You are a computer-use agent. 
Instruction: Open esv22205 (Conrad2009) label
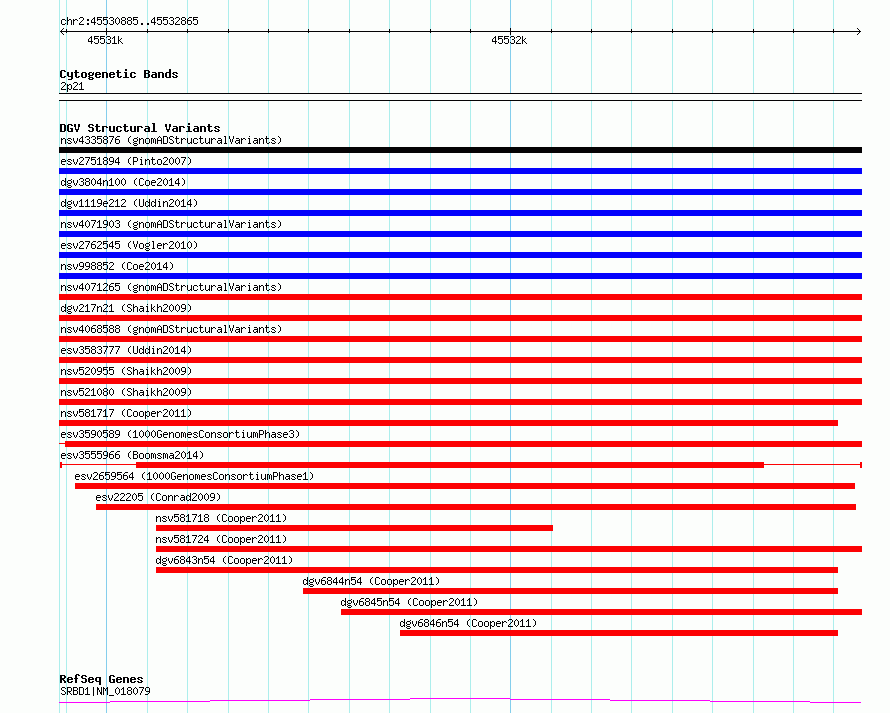tap(158, 497)
